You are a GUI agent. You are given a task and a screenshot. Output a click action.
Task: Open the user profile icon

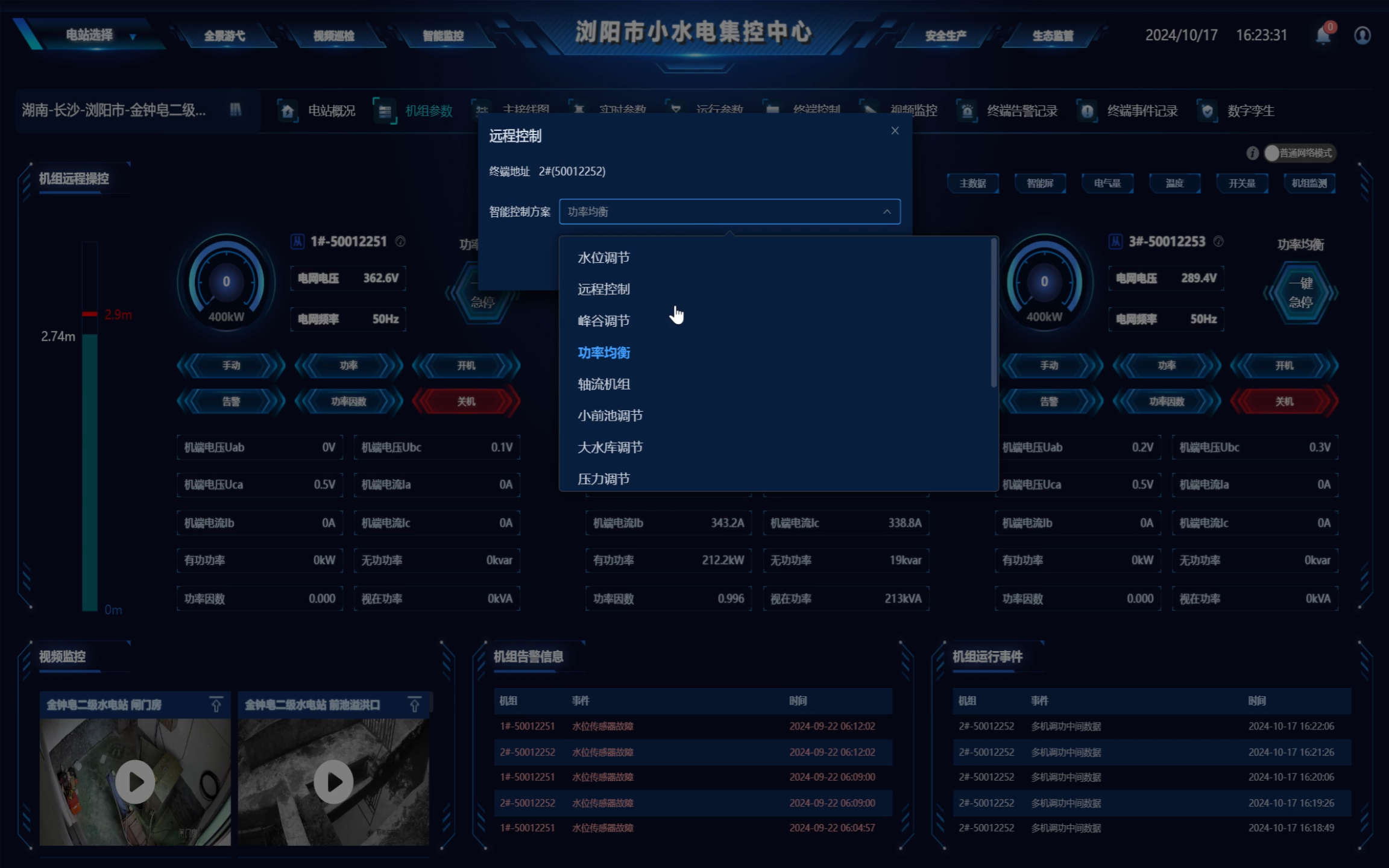point(1362,36)
